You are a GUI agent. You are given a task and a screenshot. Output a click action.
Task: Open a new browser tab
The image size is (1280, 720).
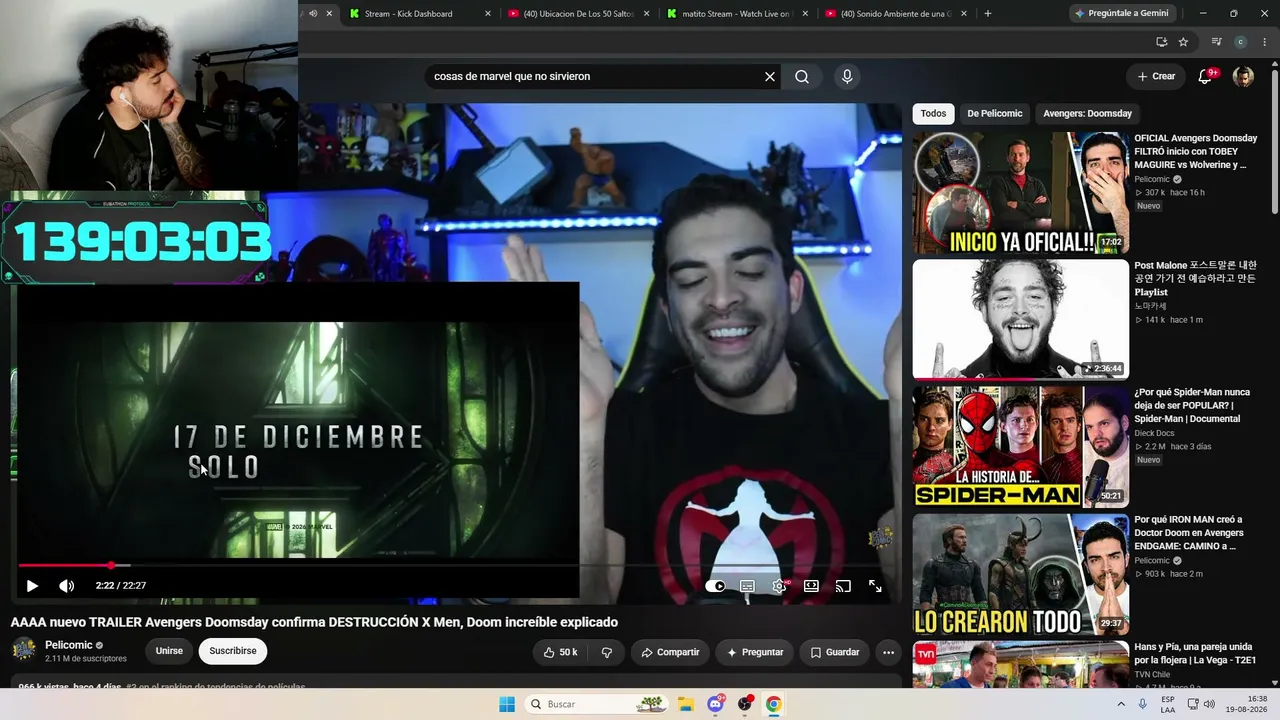coord(988,14)
